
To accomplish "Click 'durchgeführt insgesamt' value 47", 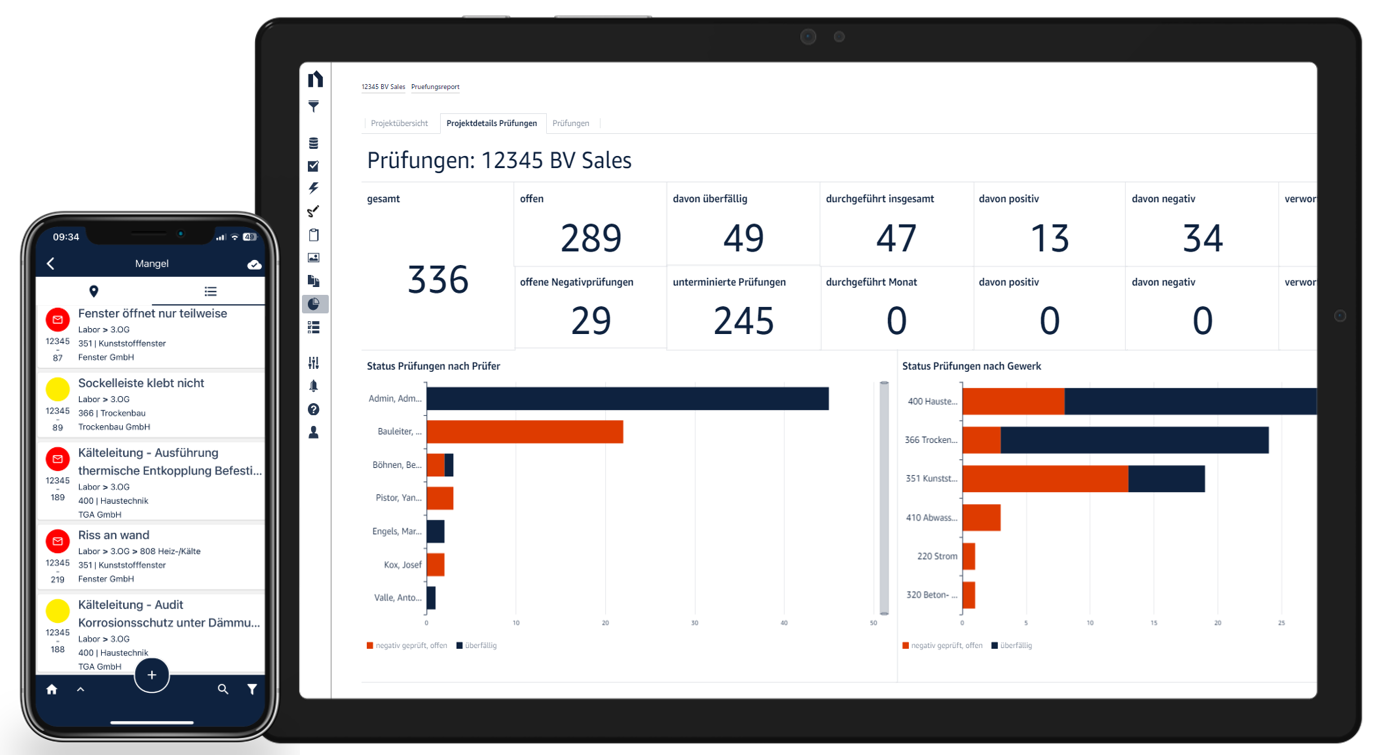I will click(896, 238).
